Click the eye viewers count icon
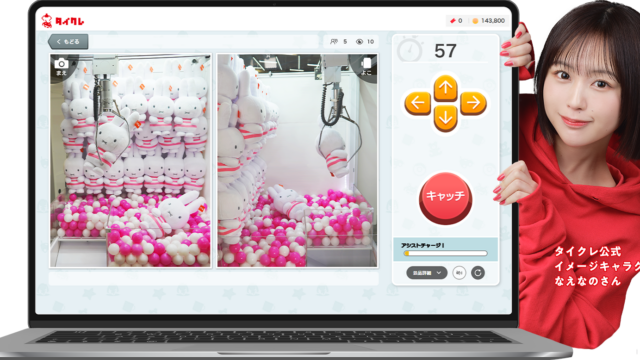The height and width of the screenshot is (360, 640). pyautogui.click(x=359, y=42)
